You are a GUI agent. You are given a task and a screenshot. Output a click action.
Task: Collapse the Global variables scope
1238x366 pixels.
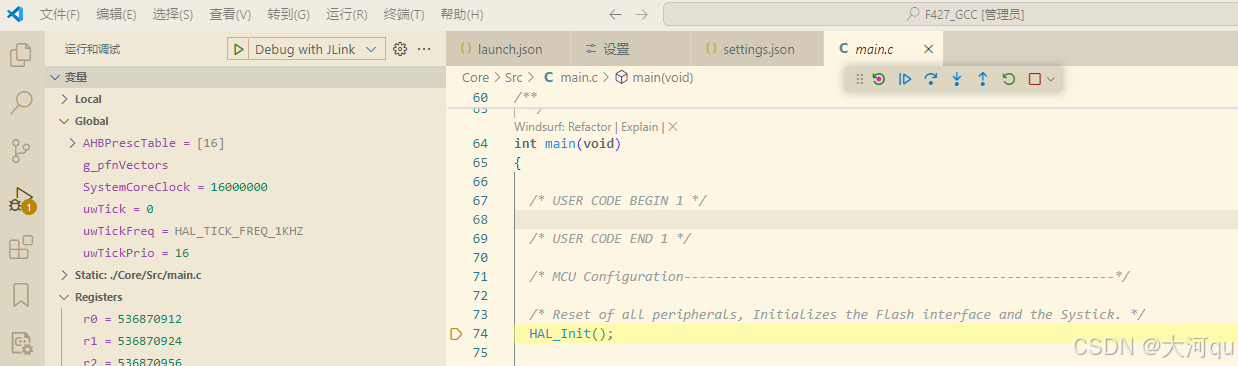[65, 121]
